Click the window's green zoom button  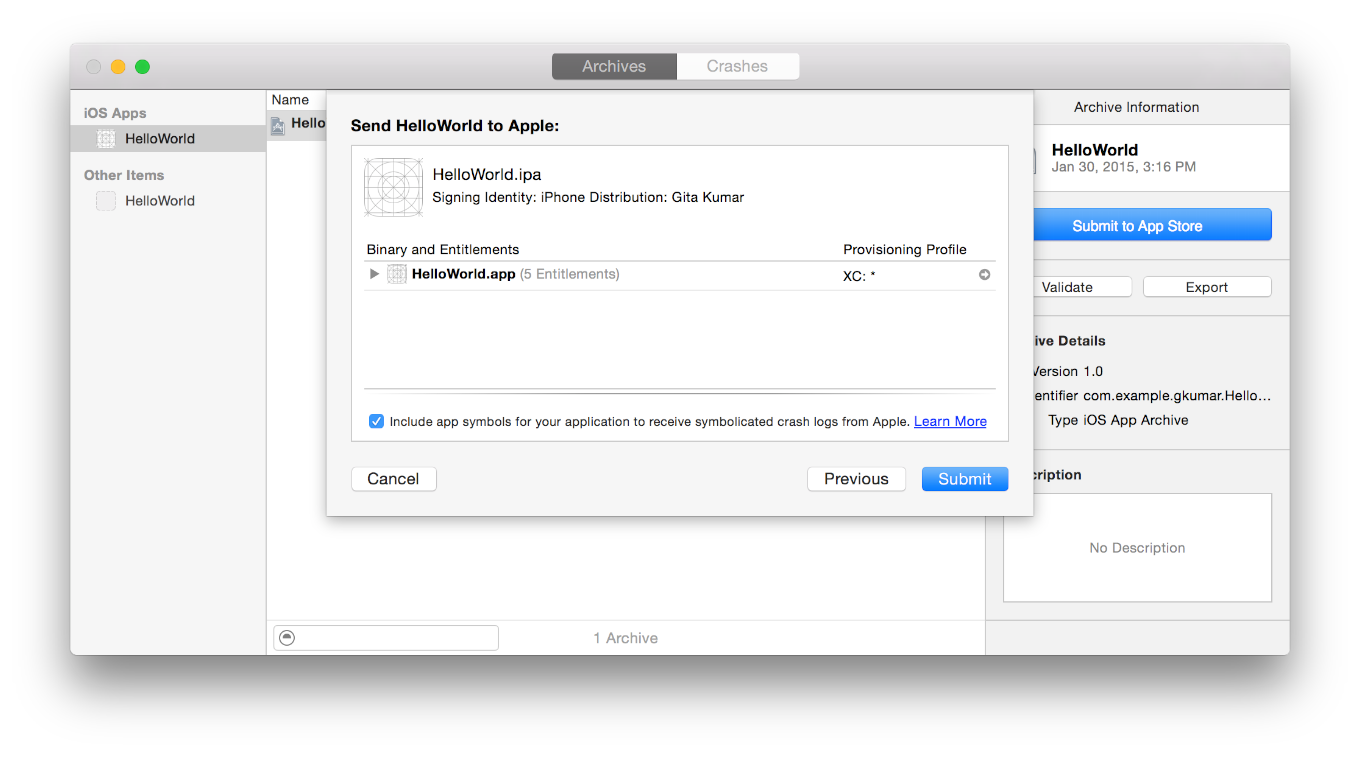(143, 67)
